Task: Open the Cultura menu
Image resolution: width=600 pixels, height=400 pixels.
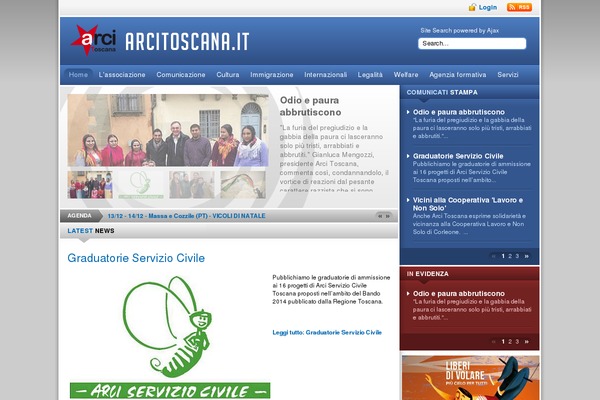Action: (x=228, y=75)
